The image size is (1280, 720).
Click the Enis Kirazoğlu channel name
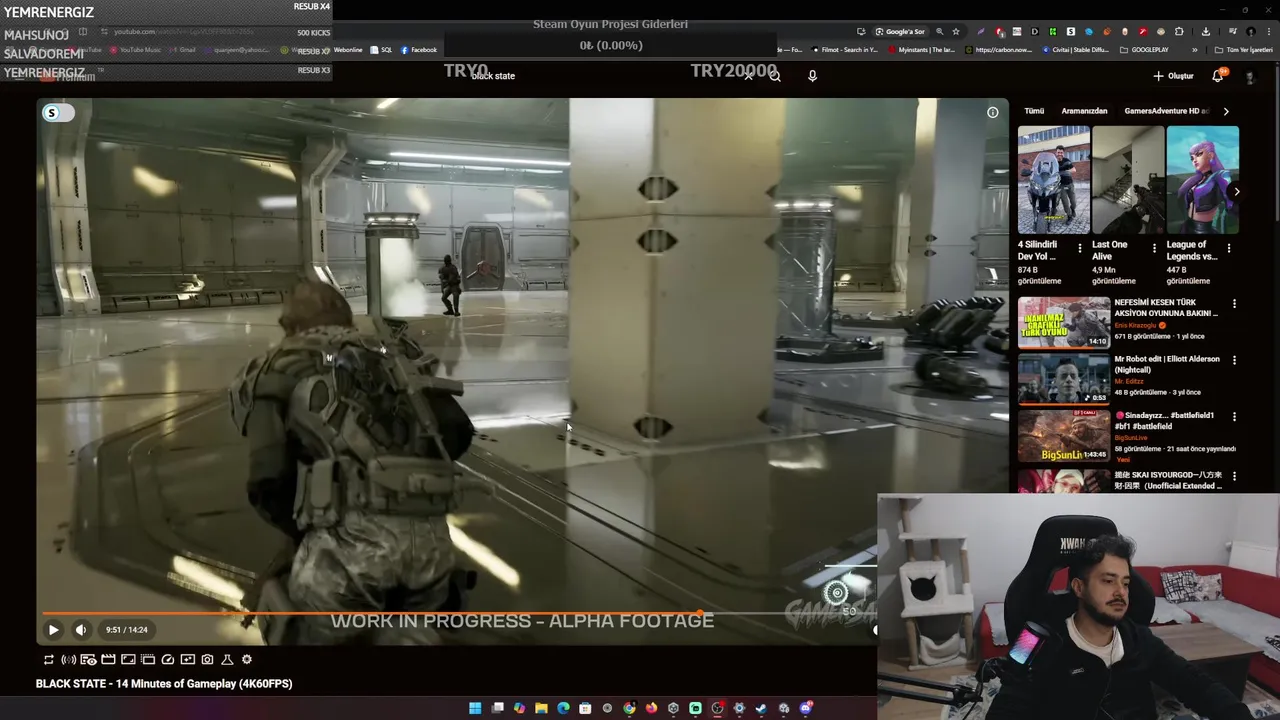point(1135,326)
